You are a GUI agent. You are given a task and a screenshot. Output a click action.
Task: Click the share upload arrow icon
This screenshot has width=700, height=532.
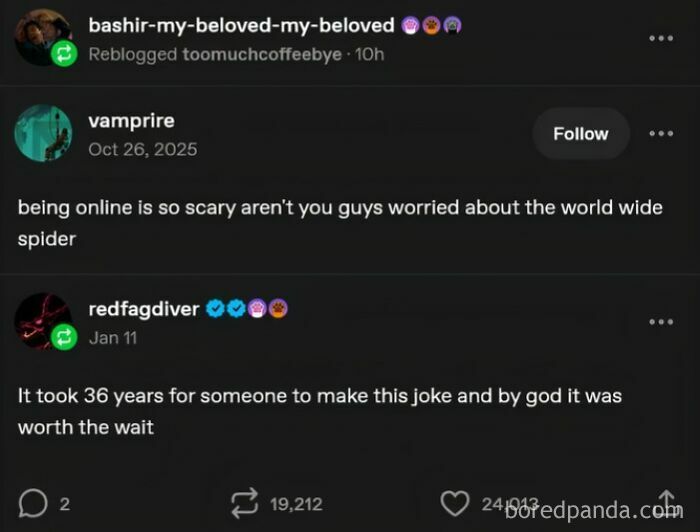[x=667, y=502]
